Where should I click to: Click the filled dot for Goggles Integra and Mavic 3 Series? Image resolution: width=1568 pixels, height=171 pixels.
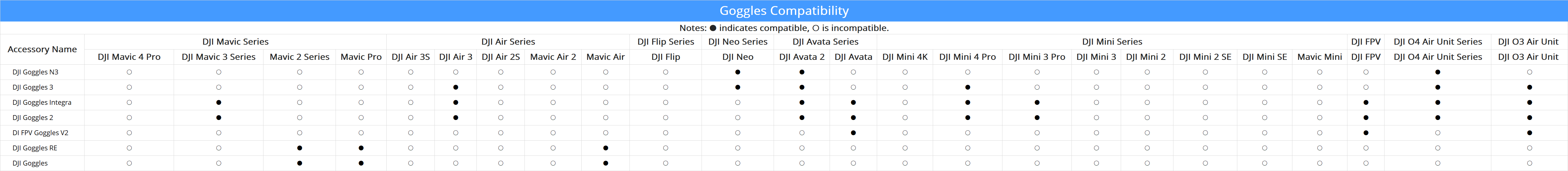(x=218, y=102)
